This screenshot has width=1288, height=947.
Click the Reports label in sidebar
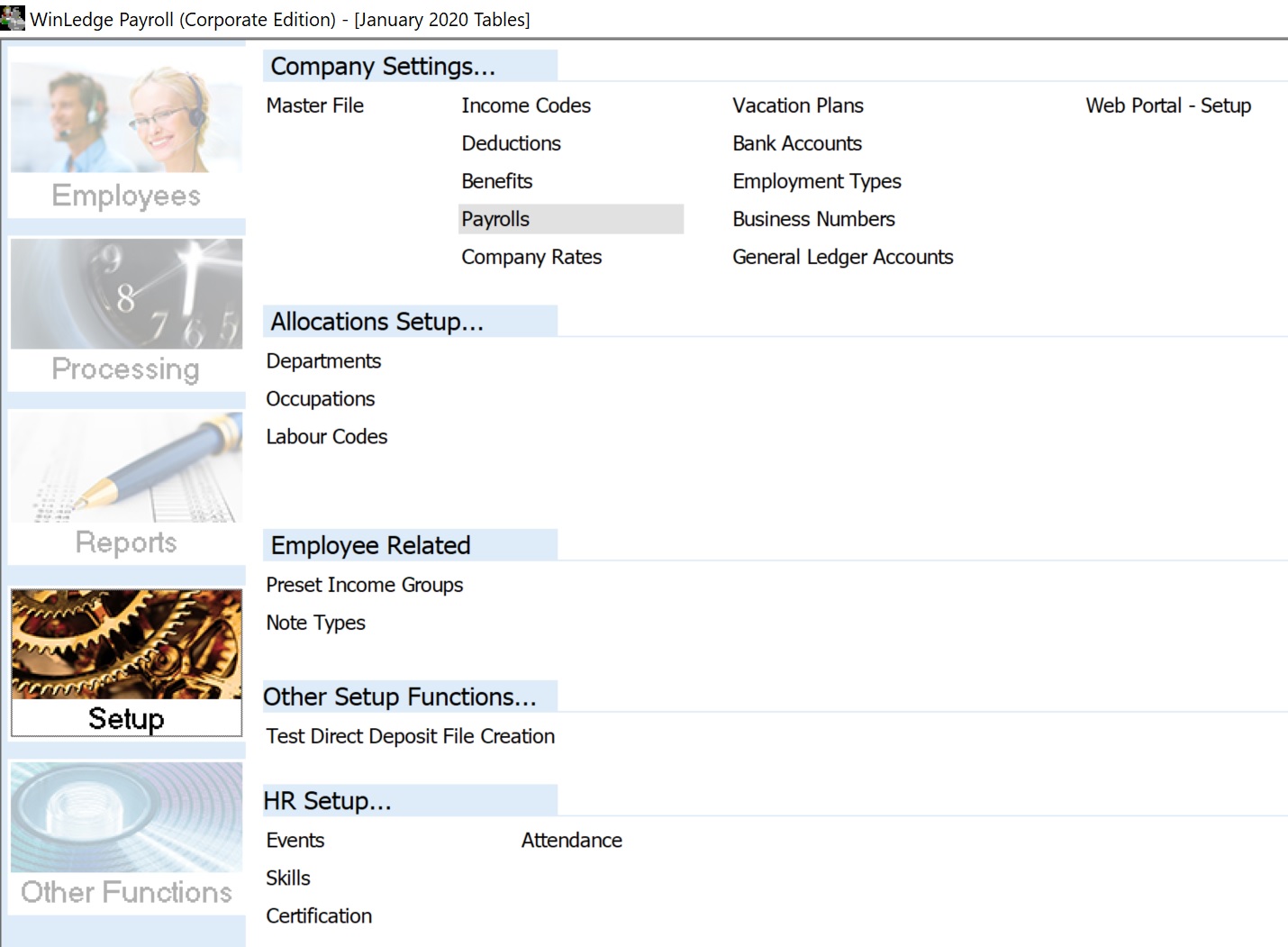point(126,542)
